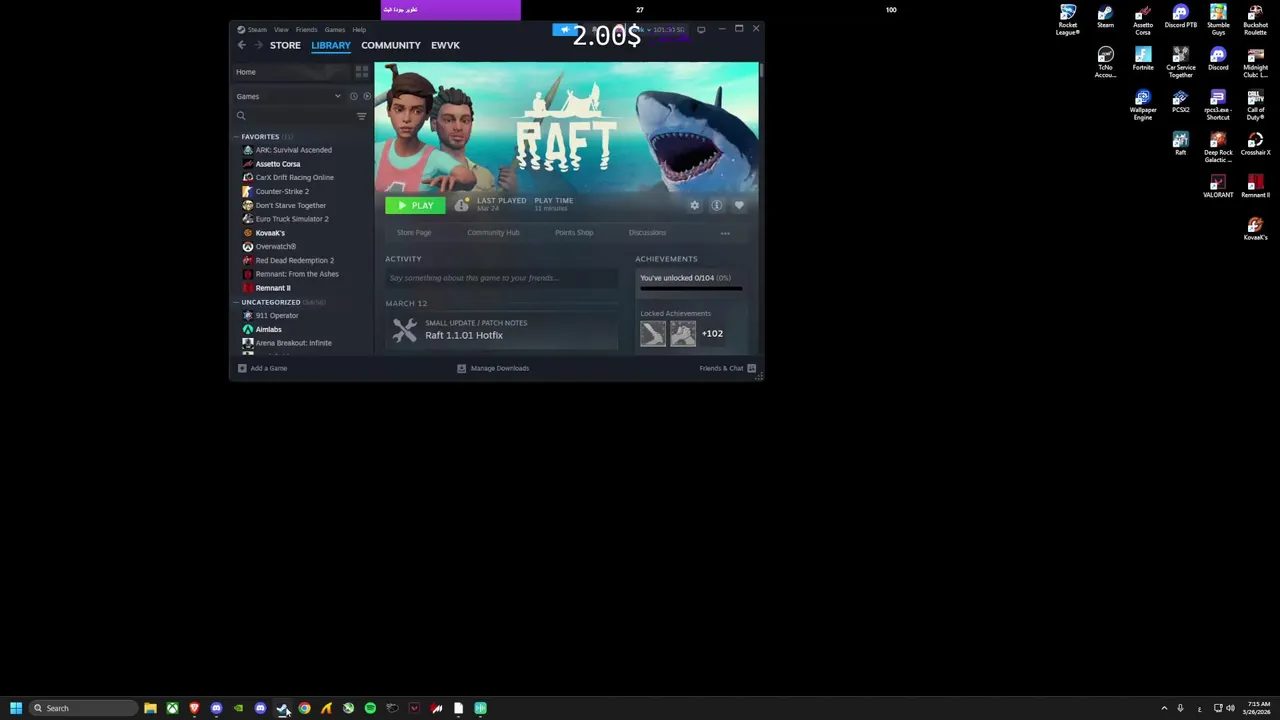
Task: Select Car Service Together desktop icon
Action: click(1181, 62)
